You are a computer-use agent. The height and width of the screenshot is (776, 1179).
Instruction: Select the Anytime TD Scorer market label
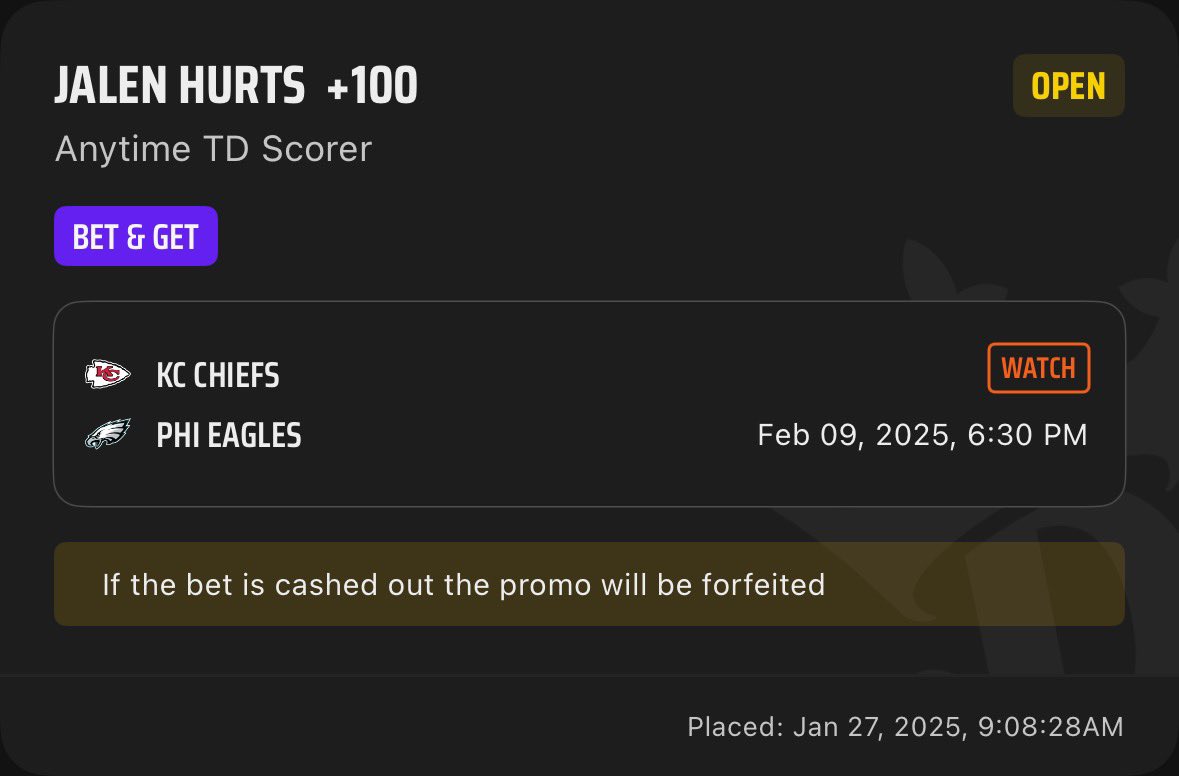pyautogui.click(x=214, y=149)
